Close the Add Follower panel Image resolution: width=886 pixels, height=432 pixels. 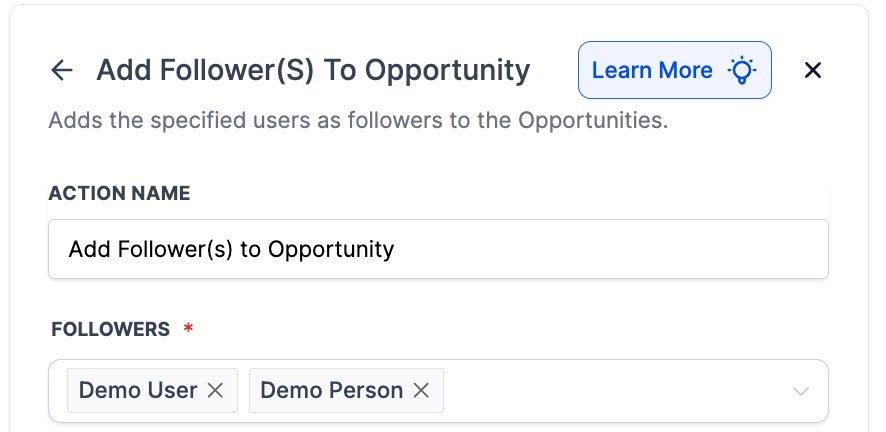pyautogui.click(x=813, y=70)
